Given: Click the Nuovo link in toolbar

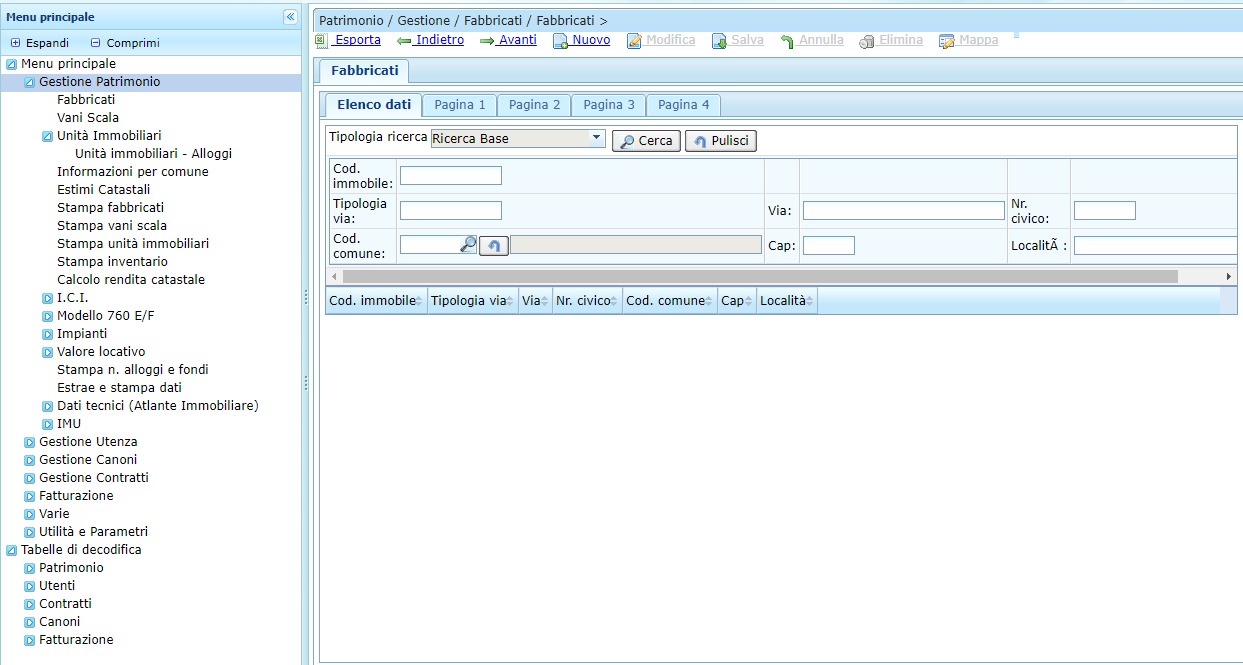Looking at the screenshot, I should coord(591,40).
